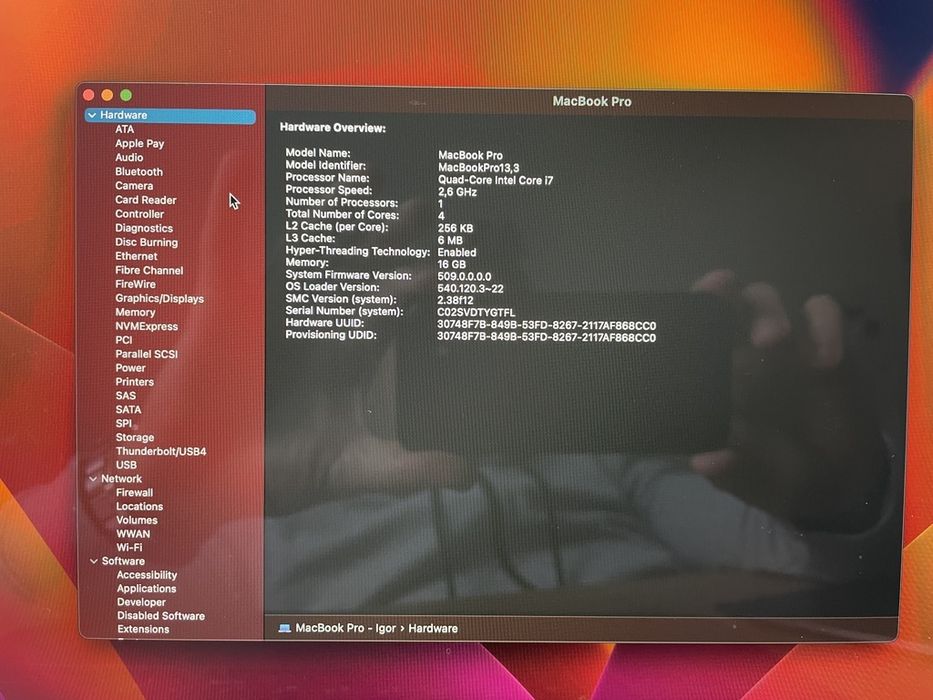The image size is (933, 700).
Task: Select the Controller entry
Action: point(139,214)
